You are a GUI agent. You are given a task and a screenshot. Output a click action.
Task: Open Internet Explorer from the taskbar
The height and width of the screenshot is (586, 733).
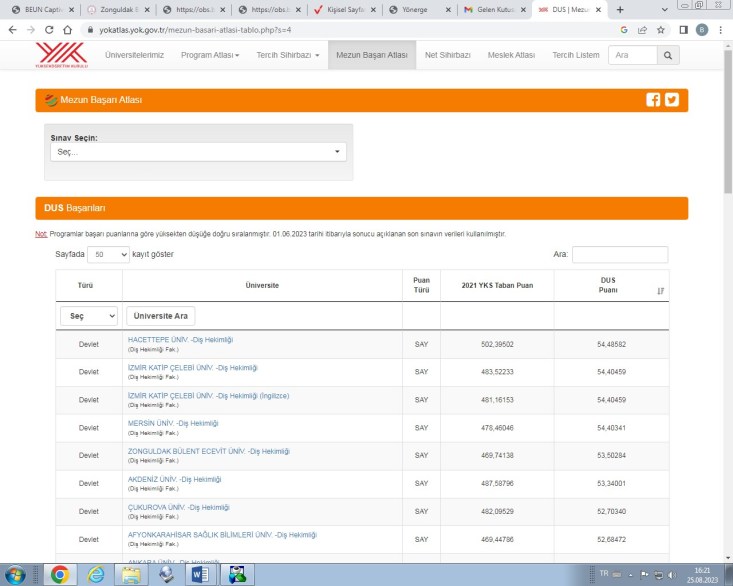tap(96, 575)
